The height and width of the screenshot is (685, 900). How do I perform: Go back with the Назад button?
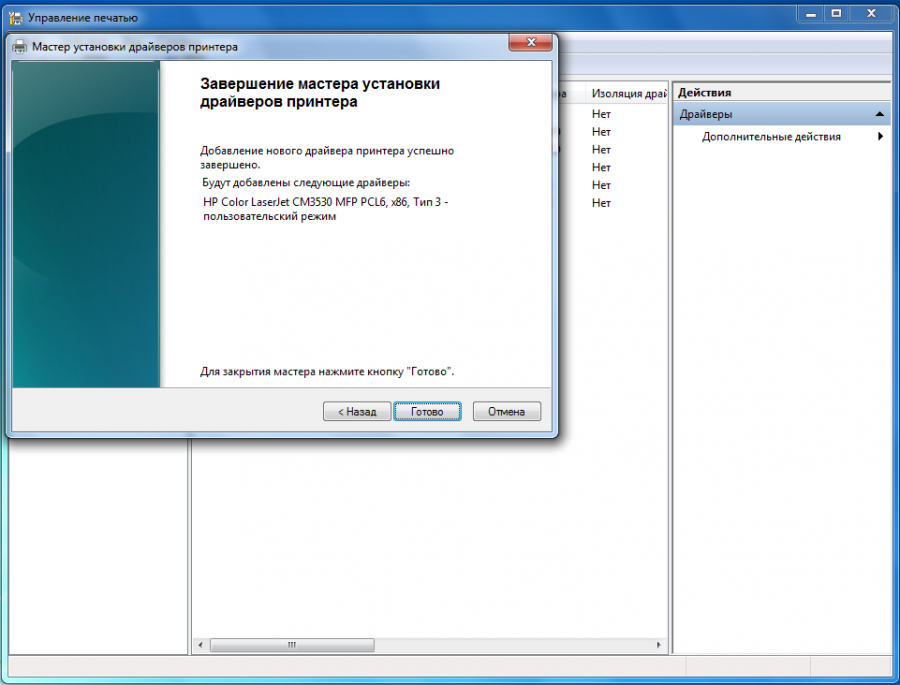357,411
